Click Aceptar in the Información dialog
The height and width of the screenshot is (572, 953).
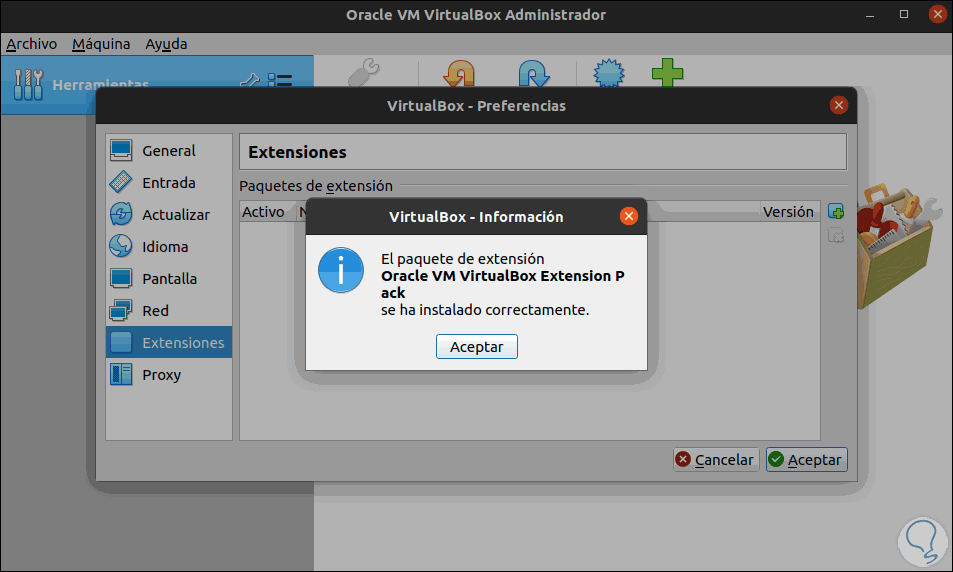coord(476,346)
